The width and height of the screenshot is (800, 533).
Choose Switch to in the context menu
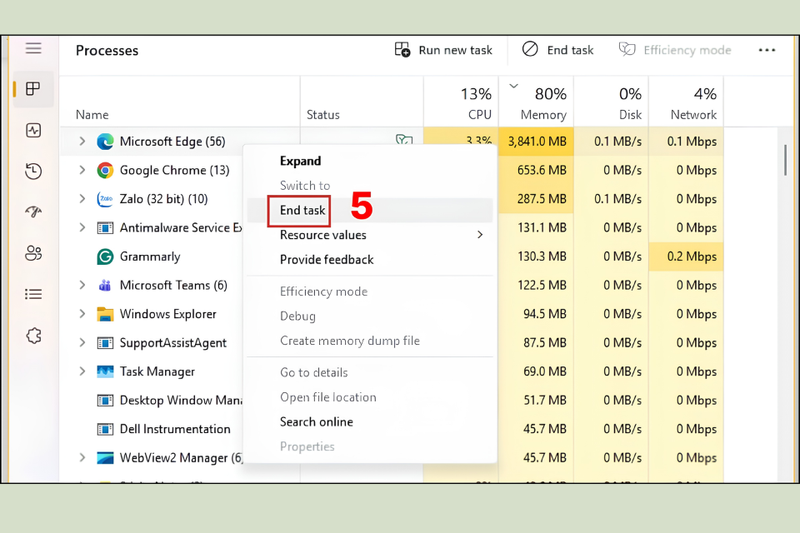[x=370, y=185]
